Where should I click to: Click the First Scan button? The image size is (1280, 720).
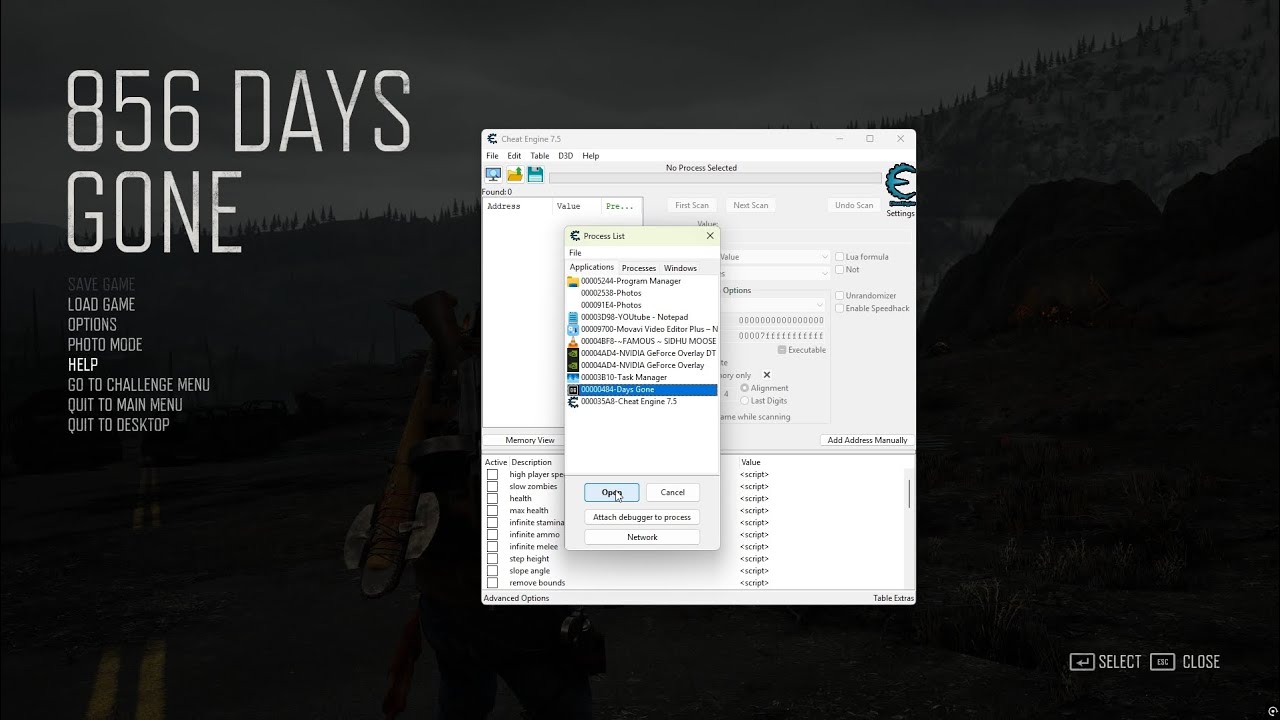[692, 205]
